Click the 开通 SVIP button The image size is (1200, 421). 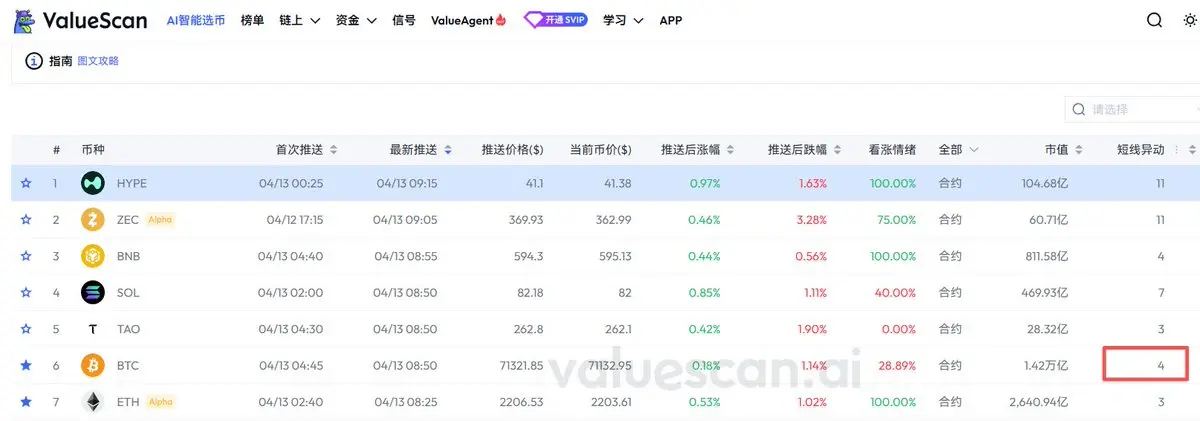click(x=556, y=20)
